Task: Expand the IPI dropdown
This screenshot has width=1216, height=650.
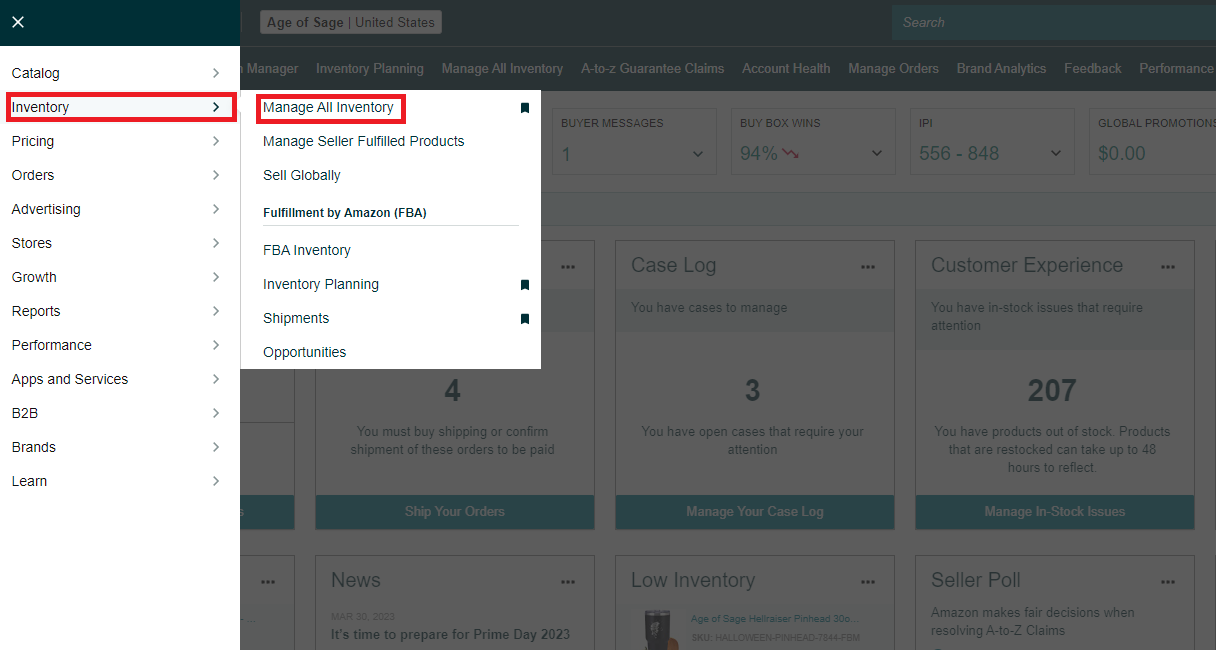Action: point(1056,154)
